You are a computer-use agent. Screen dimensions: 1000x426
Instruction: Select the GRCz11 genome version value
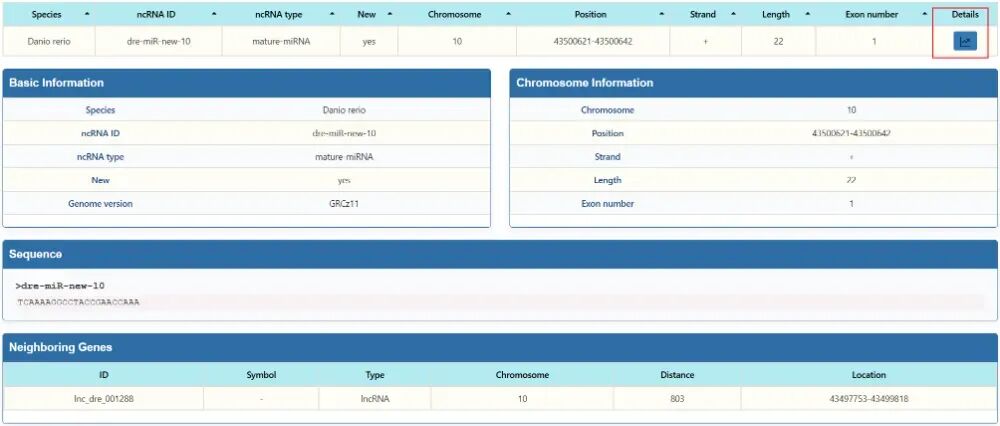[344, 204]
